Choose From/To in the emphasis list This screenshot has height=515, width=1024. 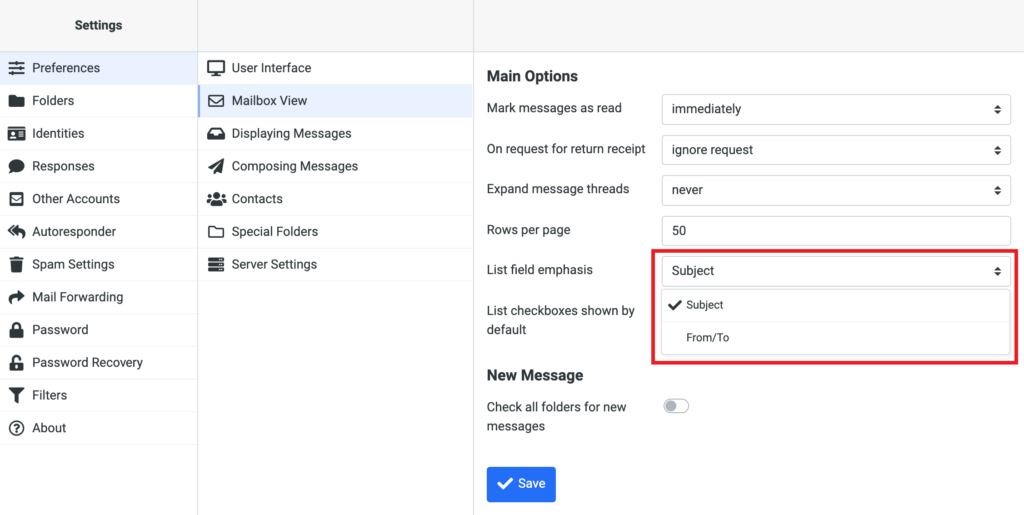click(x=708, y=338)
